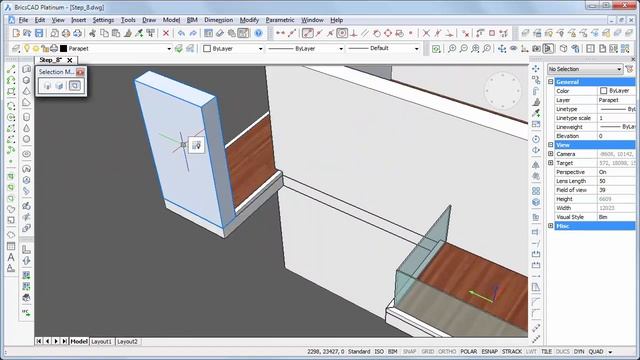Click the blue Help question mark icon
The image size is (640, 360).
click(x=258, y=33)
